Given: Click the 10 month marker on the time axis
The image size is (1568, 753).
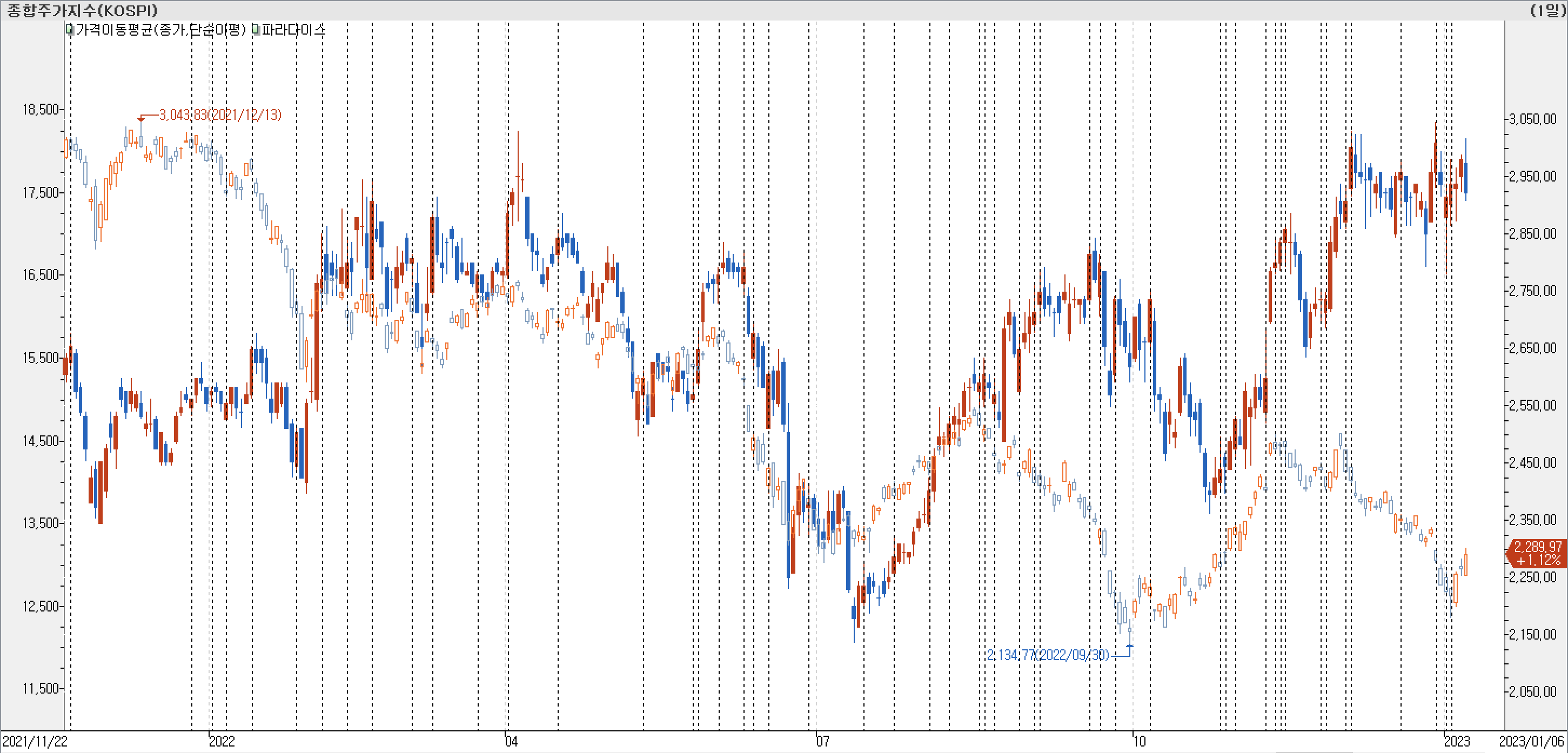Looking at the screenshot, I should click(1139, 741).
